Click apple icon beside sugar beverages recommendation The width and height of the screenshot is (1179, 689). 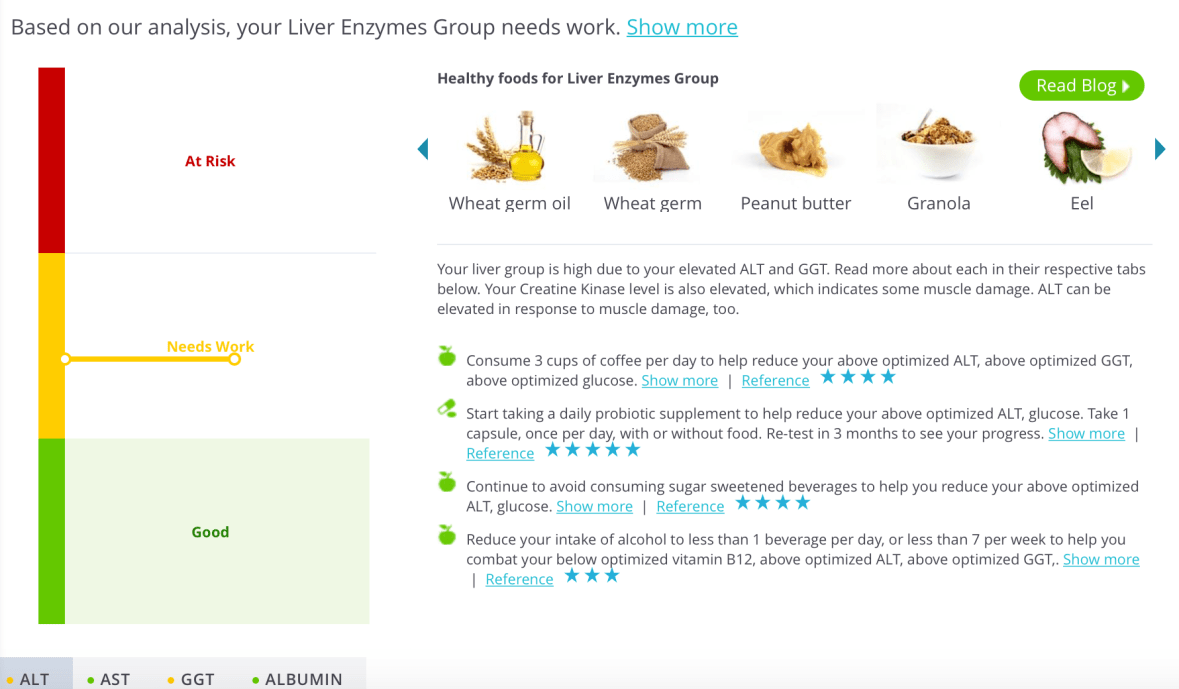(447, 483)
